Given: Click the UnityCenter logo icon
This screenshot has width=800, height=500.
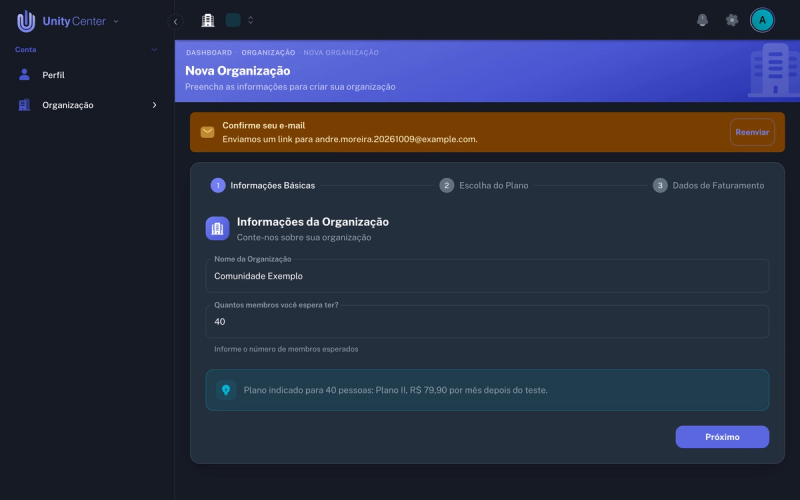Looking at the screenshot, I should pyautogui.click(x=26, y=21).
